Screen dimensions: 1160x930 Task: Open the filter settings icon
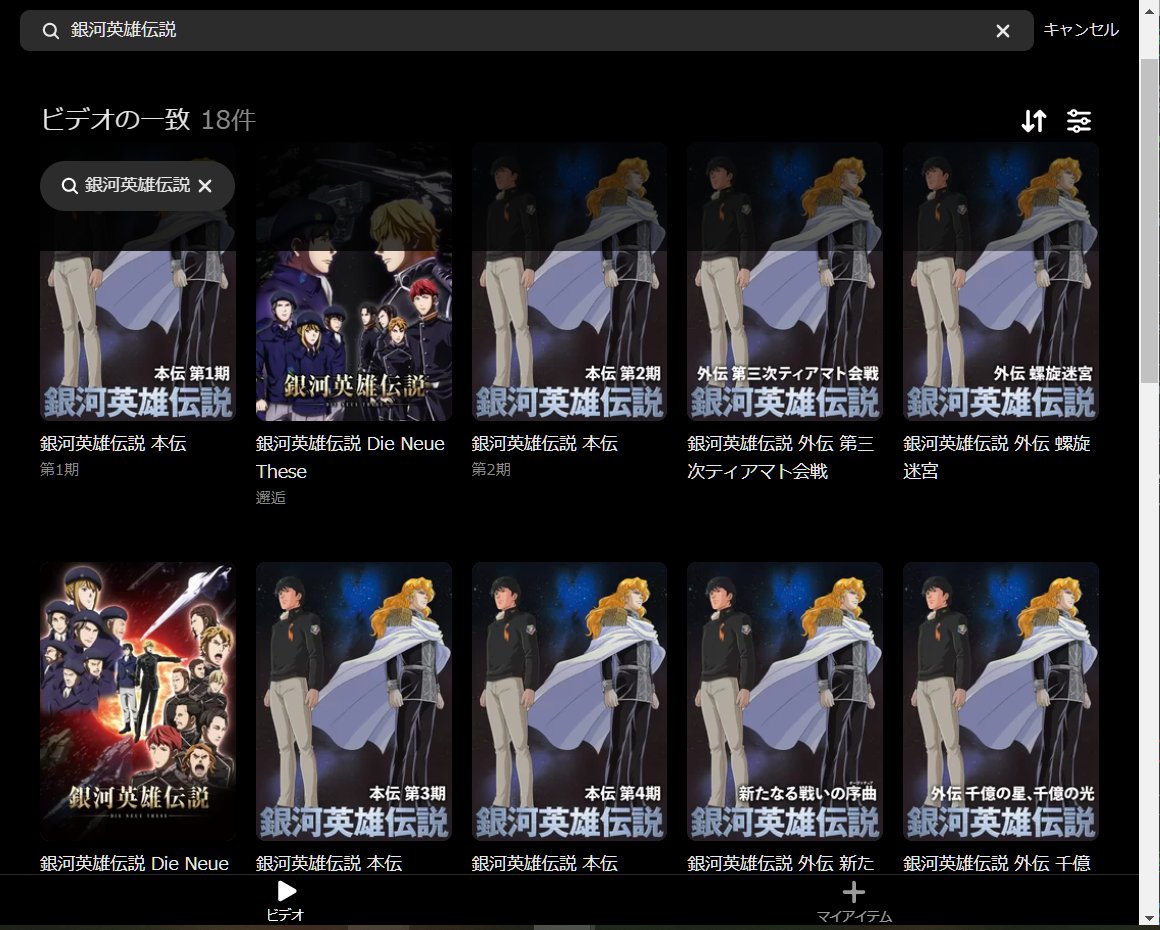(1079, 120)
